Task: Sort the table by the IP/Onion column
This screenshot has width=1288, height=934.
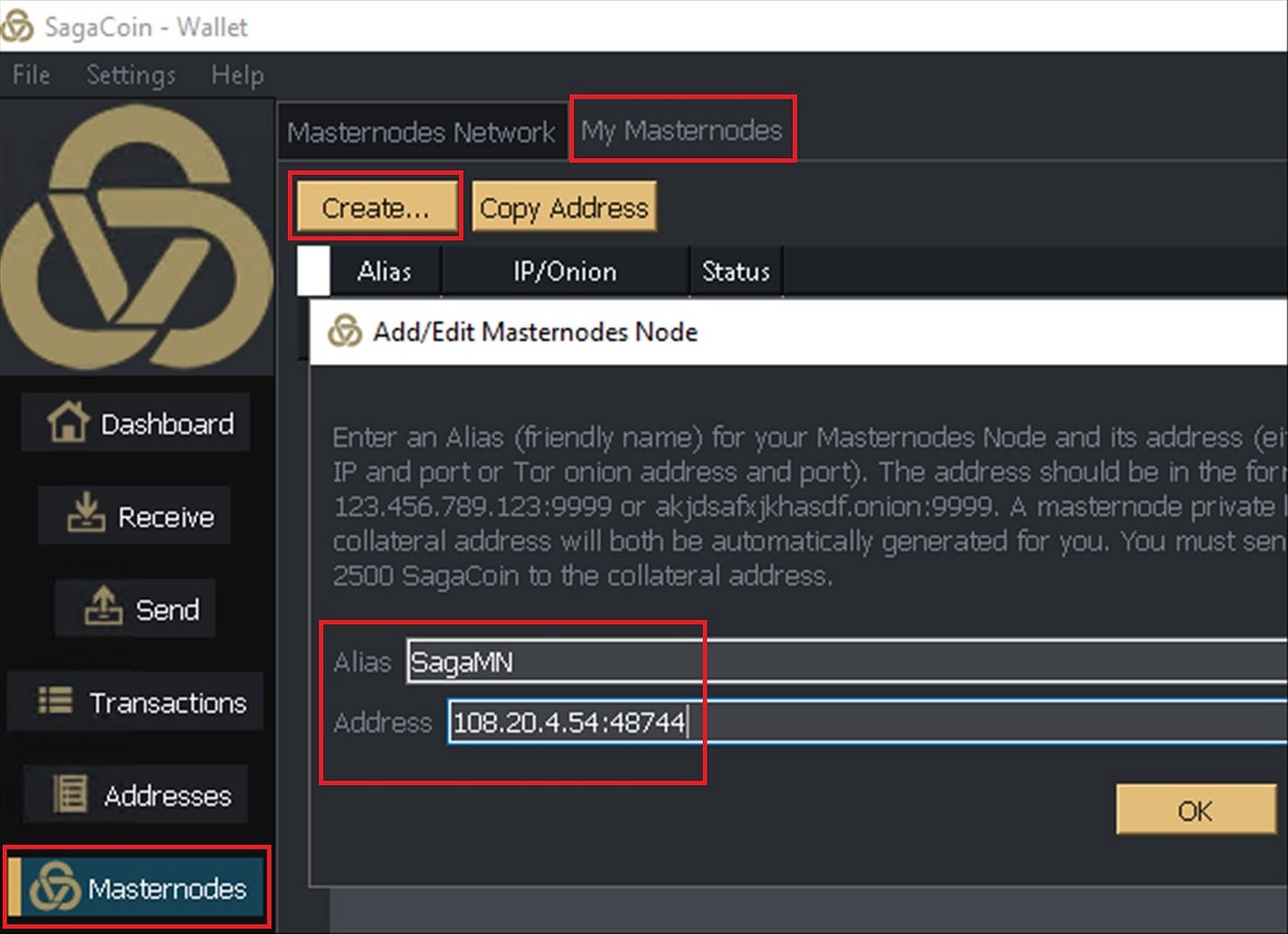Action: 565,271
